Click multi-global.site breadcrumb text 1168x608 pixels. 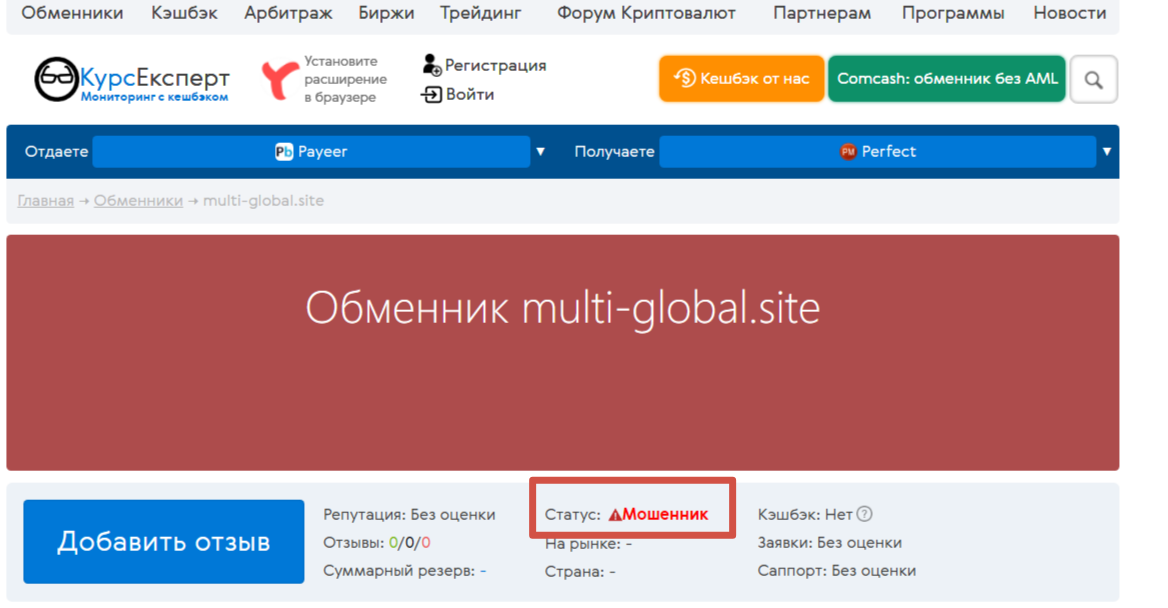click(x=263, y=200)
